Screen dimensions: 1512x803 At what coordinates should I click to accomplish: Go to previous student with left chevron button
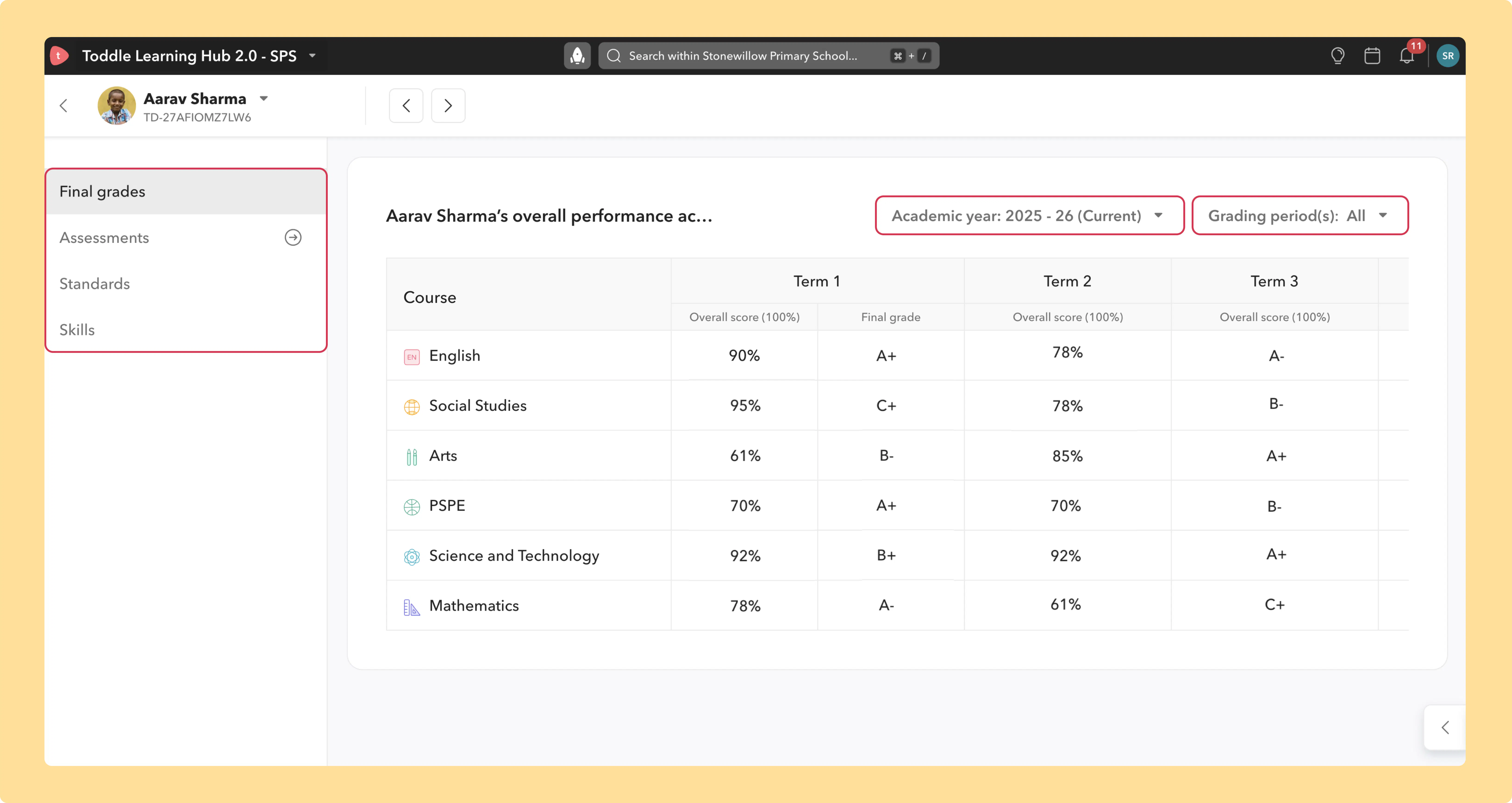(x=406, y=106)
